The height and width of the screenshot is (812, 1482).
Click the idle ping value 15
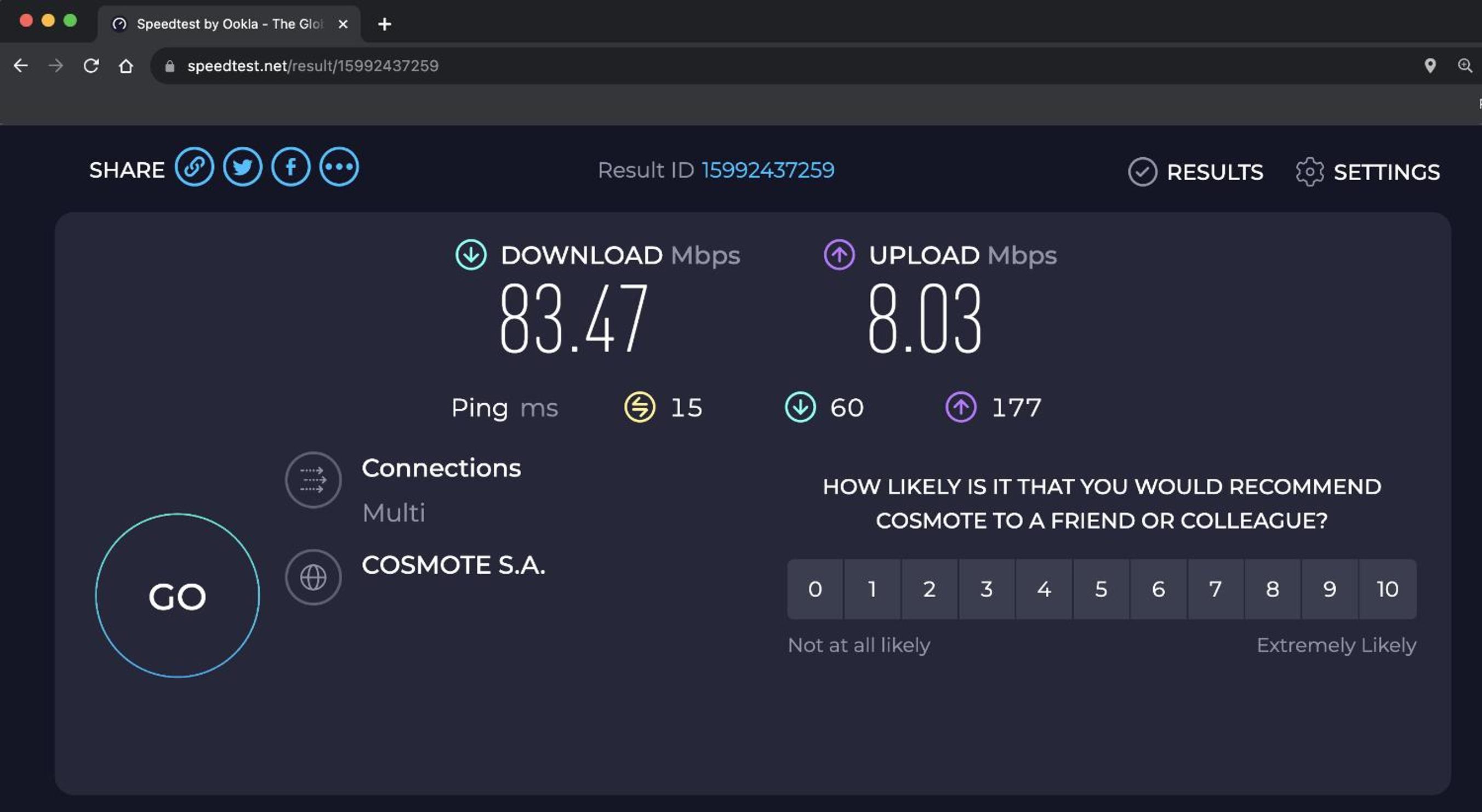click(x=686, y=407)
